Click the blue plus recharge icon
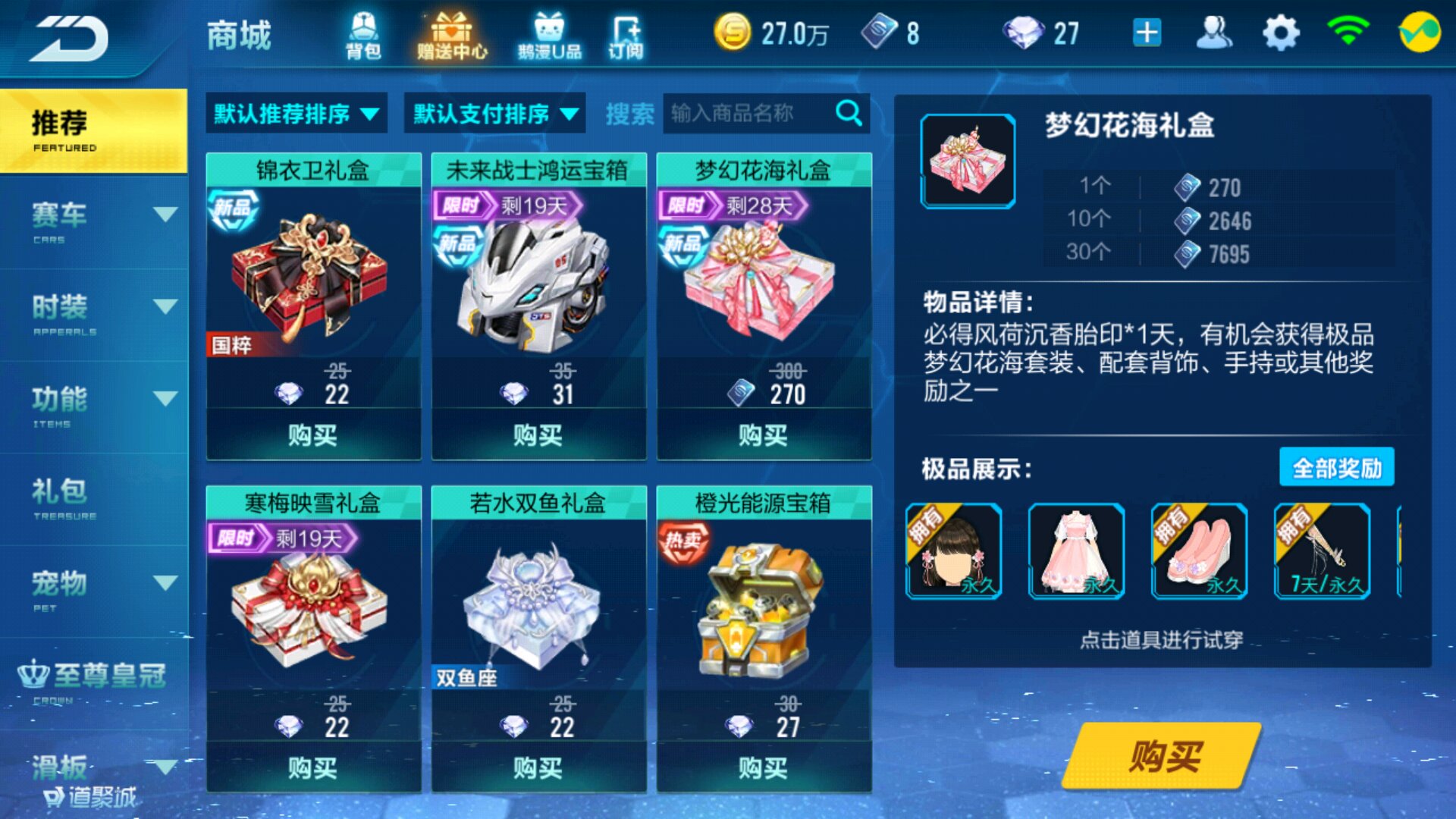The height and width of the screenshot is (819, 1456). (x=1147, y=33)
